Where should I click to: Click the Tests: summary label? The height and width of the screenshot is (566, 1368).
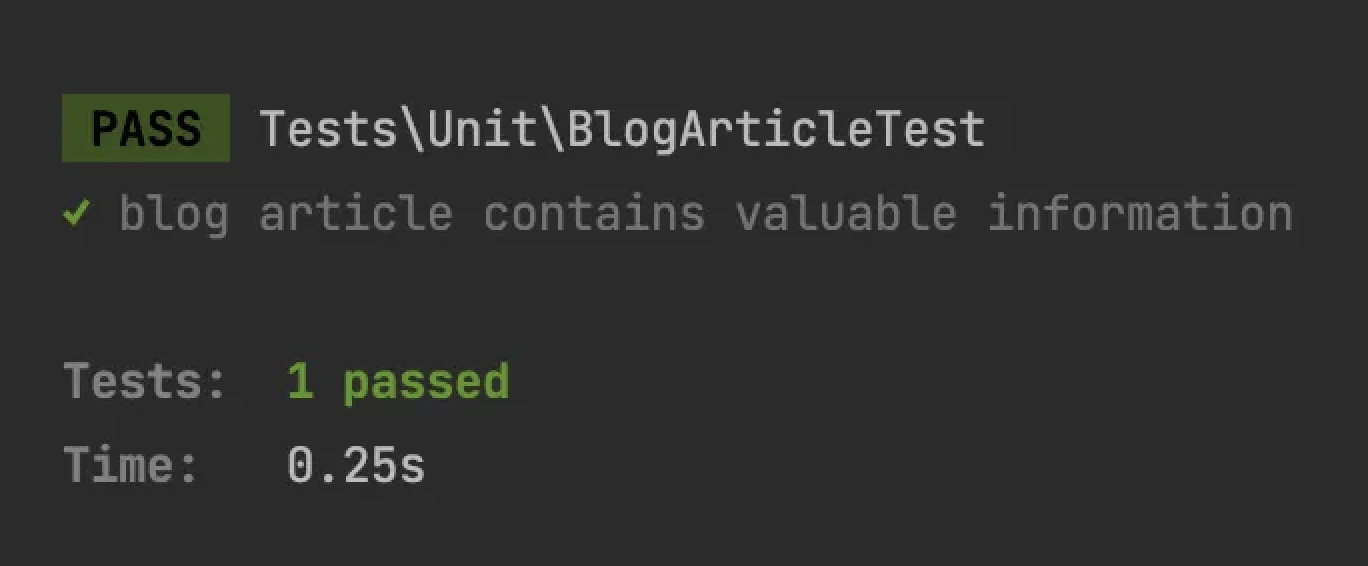pos(146,382)
